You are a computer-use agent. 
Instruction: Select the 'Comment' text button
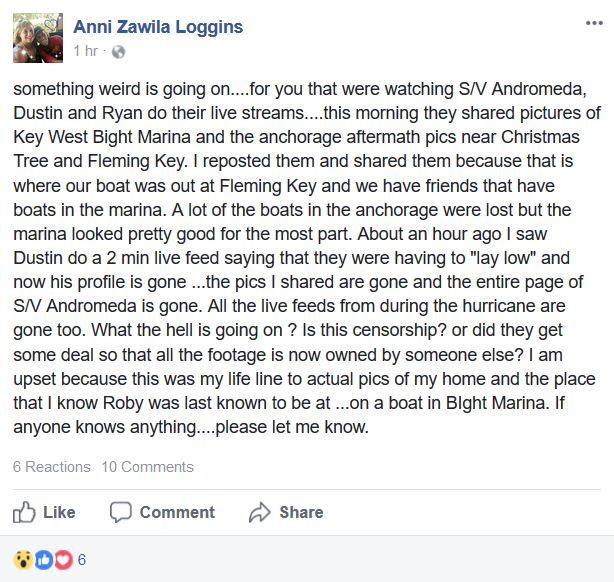[177, 512]
